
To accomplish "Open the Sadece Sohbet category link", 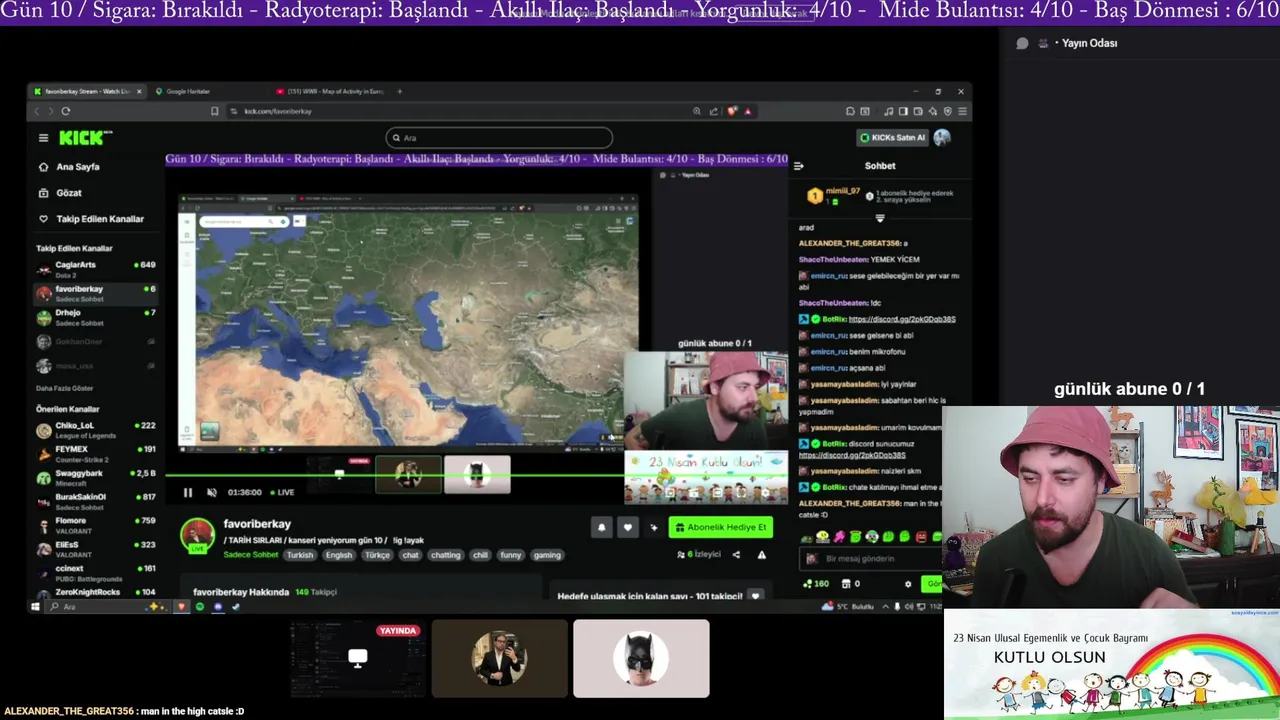I will [250, 555].
